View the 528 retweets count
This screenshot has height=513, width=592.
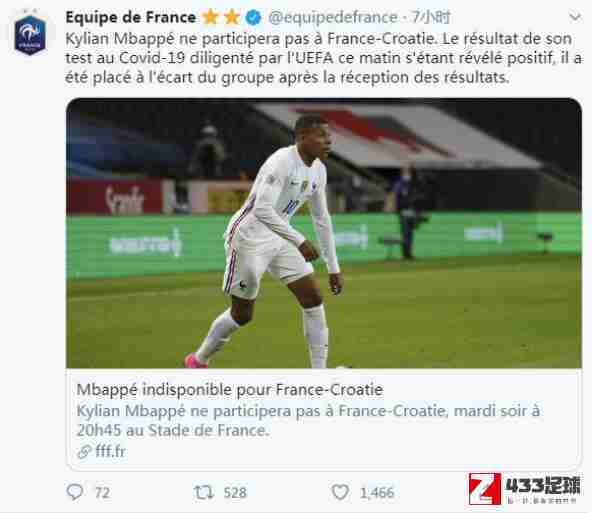[x=235, y=493]
